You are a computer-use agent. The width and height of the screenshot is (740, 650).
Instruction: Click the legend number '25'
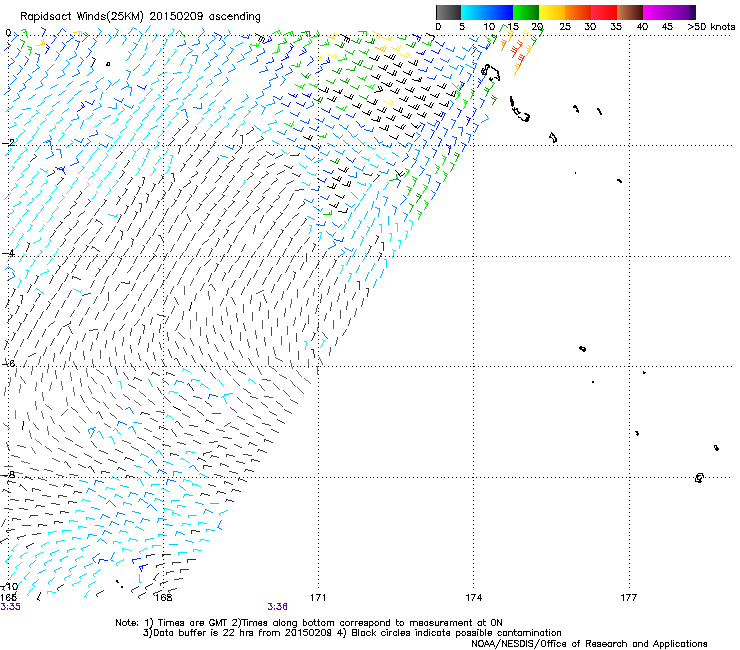pyautogui.click(x=565, y=27)
